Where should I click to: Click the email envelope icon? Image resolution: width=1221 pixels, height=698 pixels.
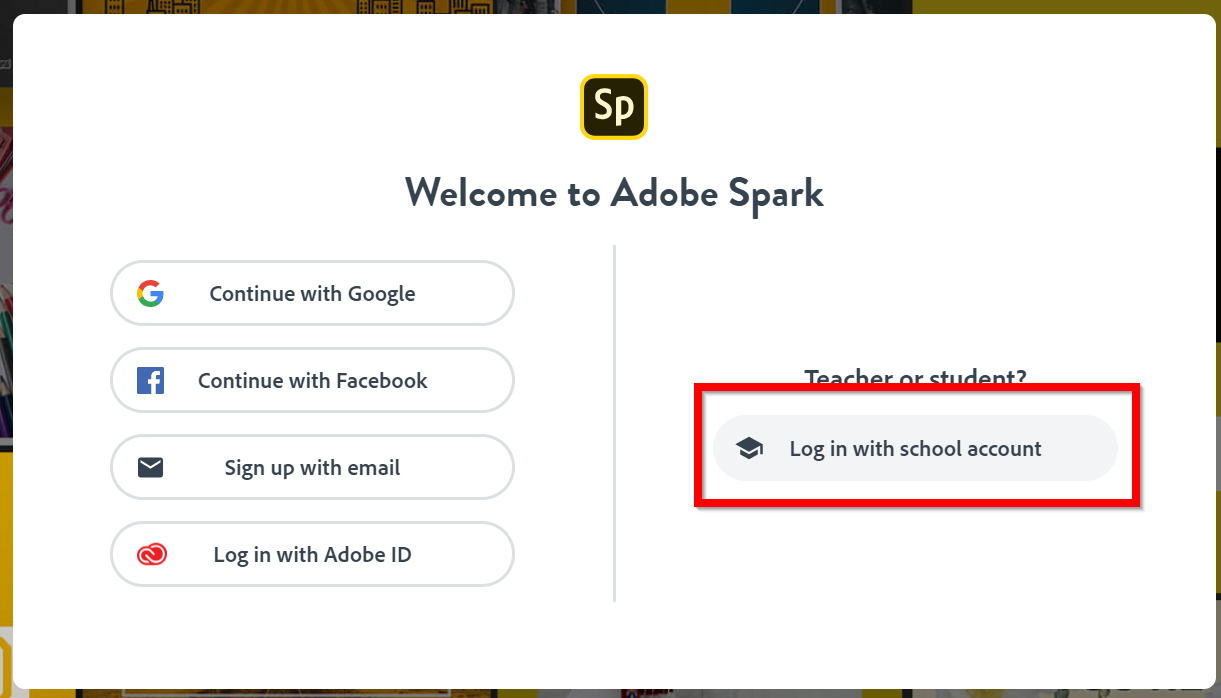150,467
